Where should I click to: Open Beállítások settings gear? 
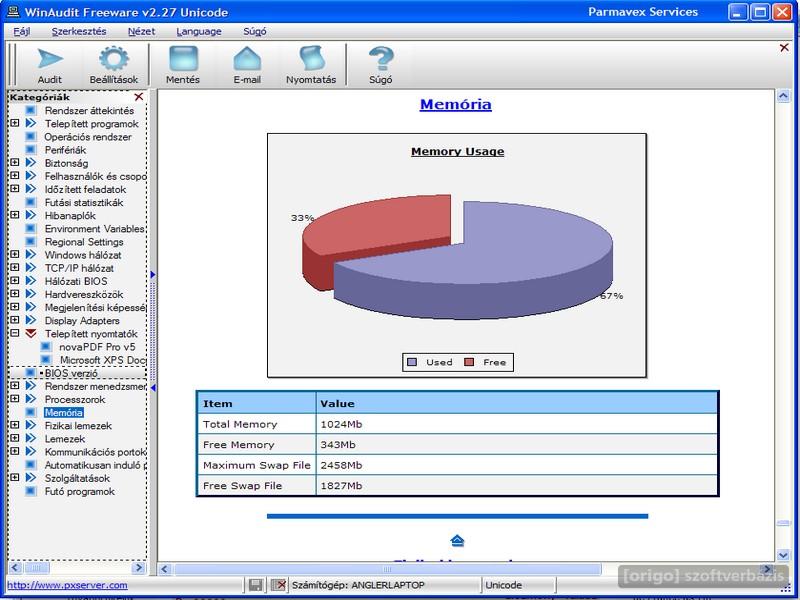pos(114,65)
